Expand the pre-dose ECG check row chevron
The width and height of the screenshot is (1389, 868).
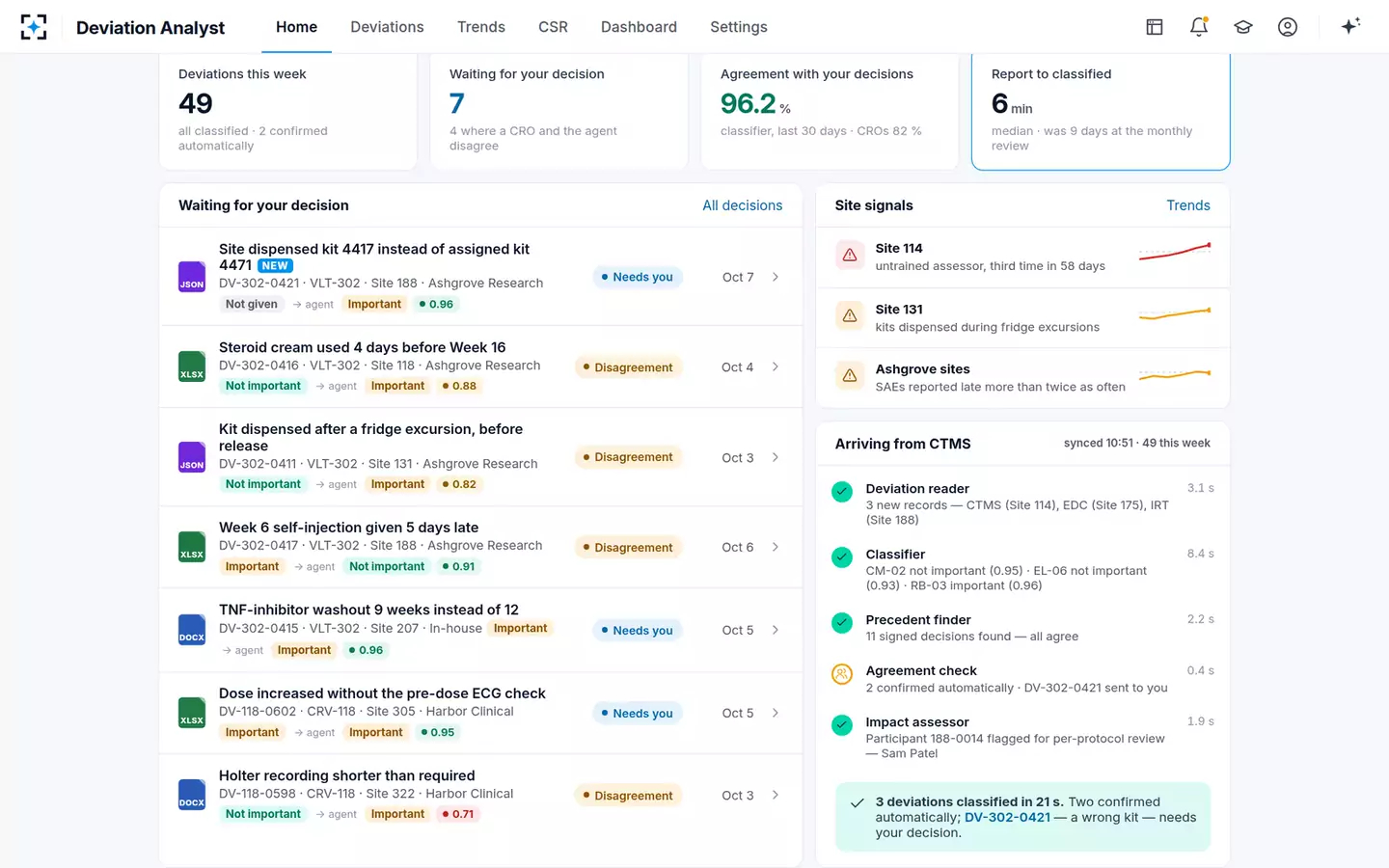776,713
